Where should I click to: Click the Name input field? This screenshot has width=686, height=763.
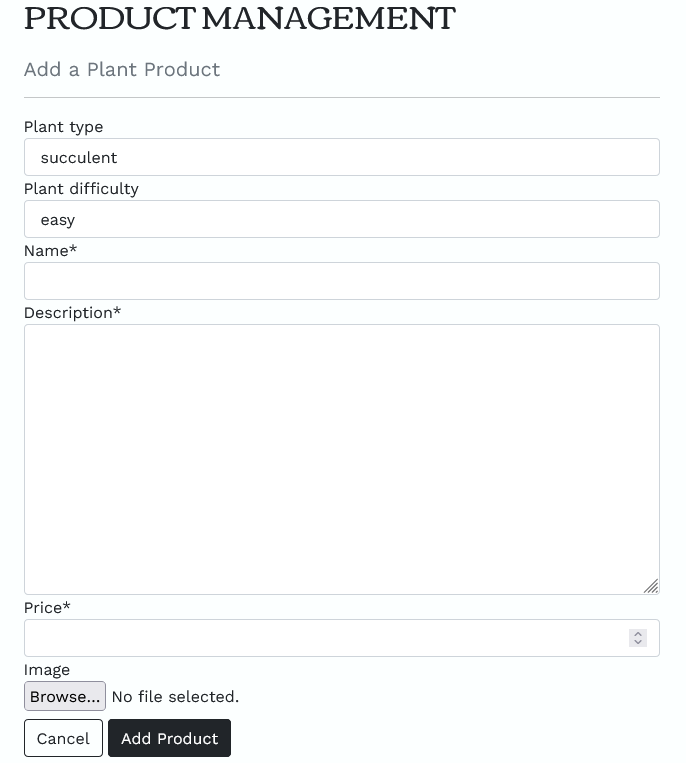coord(341,281)
